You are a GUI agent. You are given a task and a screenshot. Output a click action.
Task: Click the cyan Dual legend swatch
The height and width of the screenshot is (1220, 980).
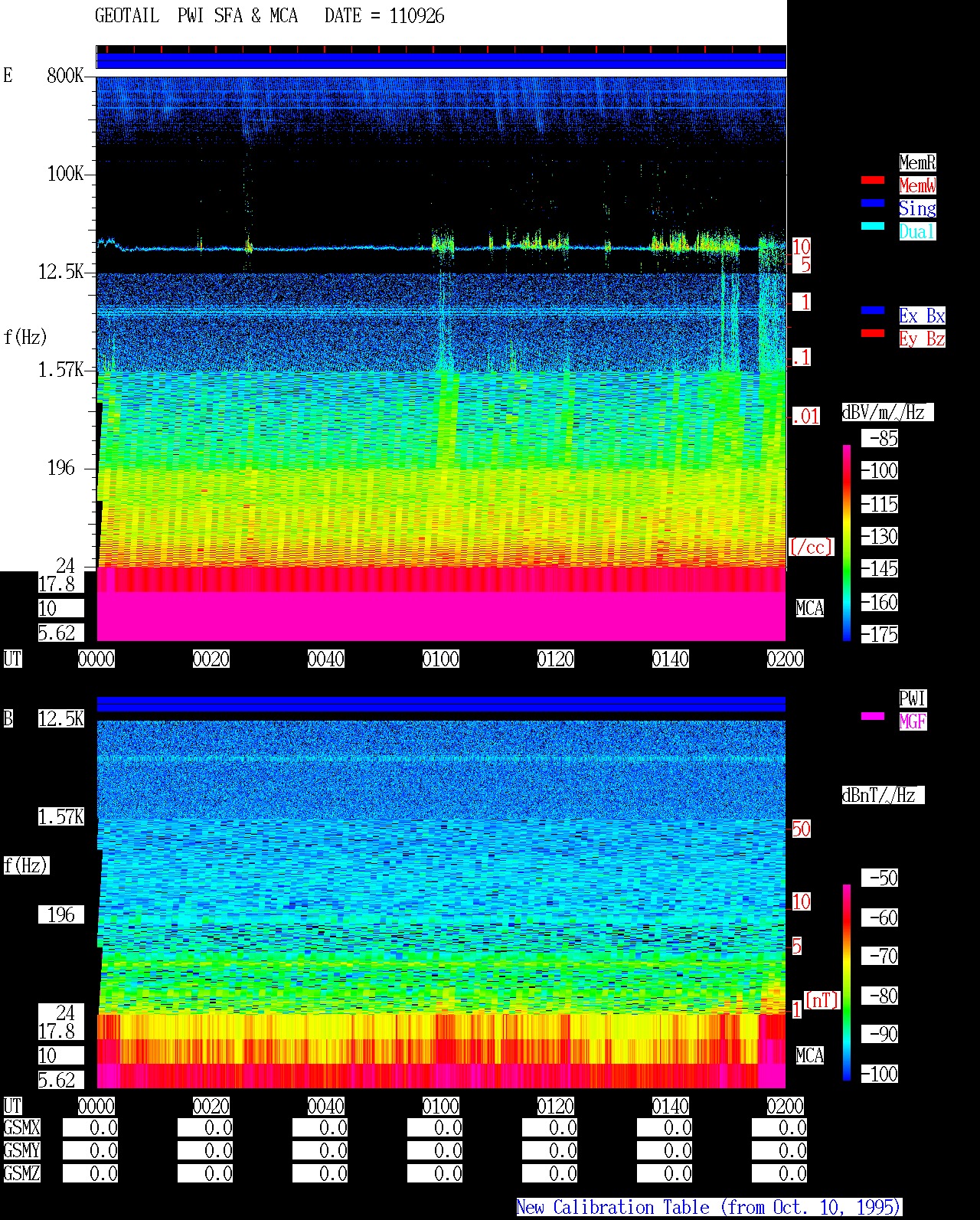pyautogui.click(x=873, y=227)
